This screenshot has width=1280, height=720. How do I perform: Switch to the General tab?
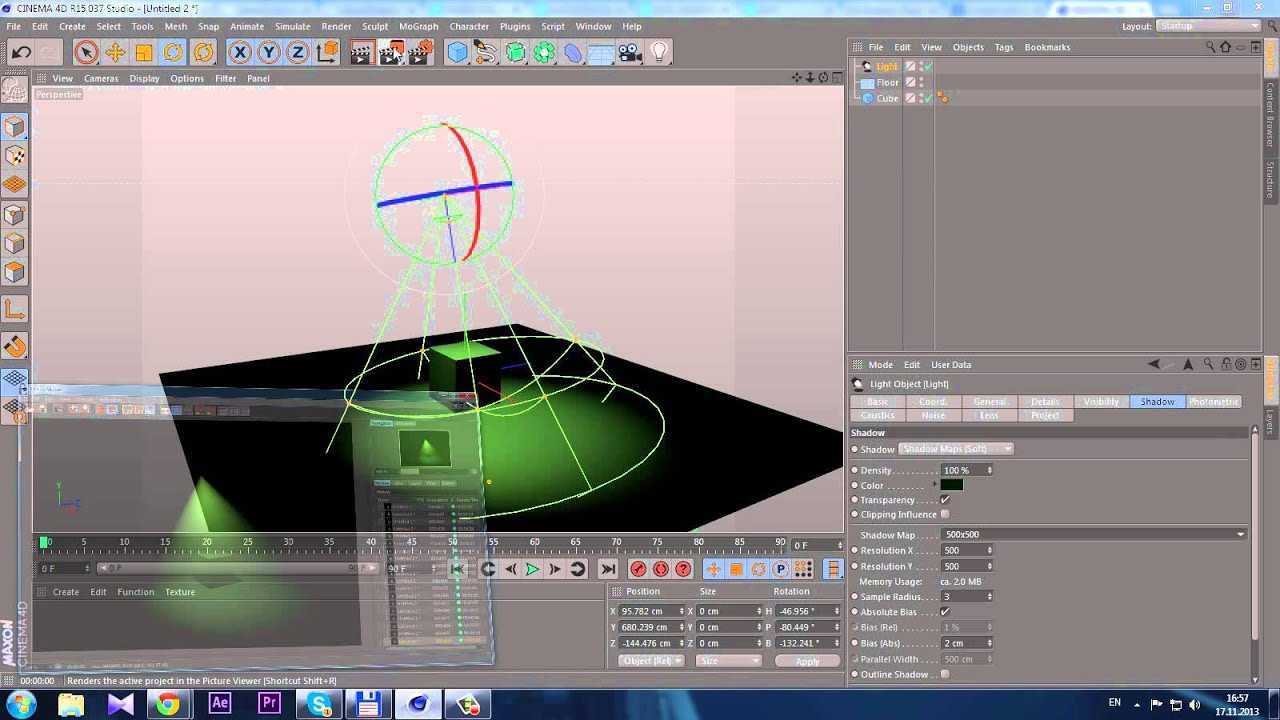[x=990, y=401]
